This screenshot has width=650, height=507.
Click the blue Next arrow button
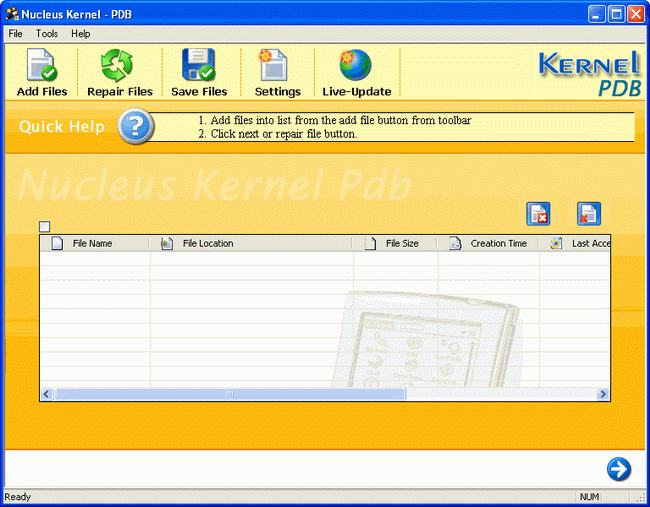click(619, 469)
